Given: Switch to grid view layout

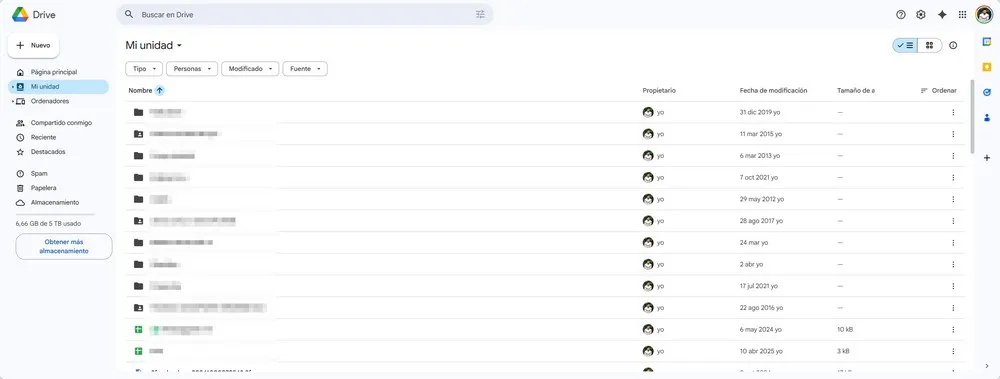Looking at the screenshot, I should (x=930, y=45).
